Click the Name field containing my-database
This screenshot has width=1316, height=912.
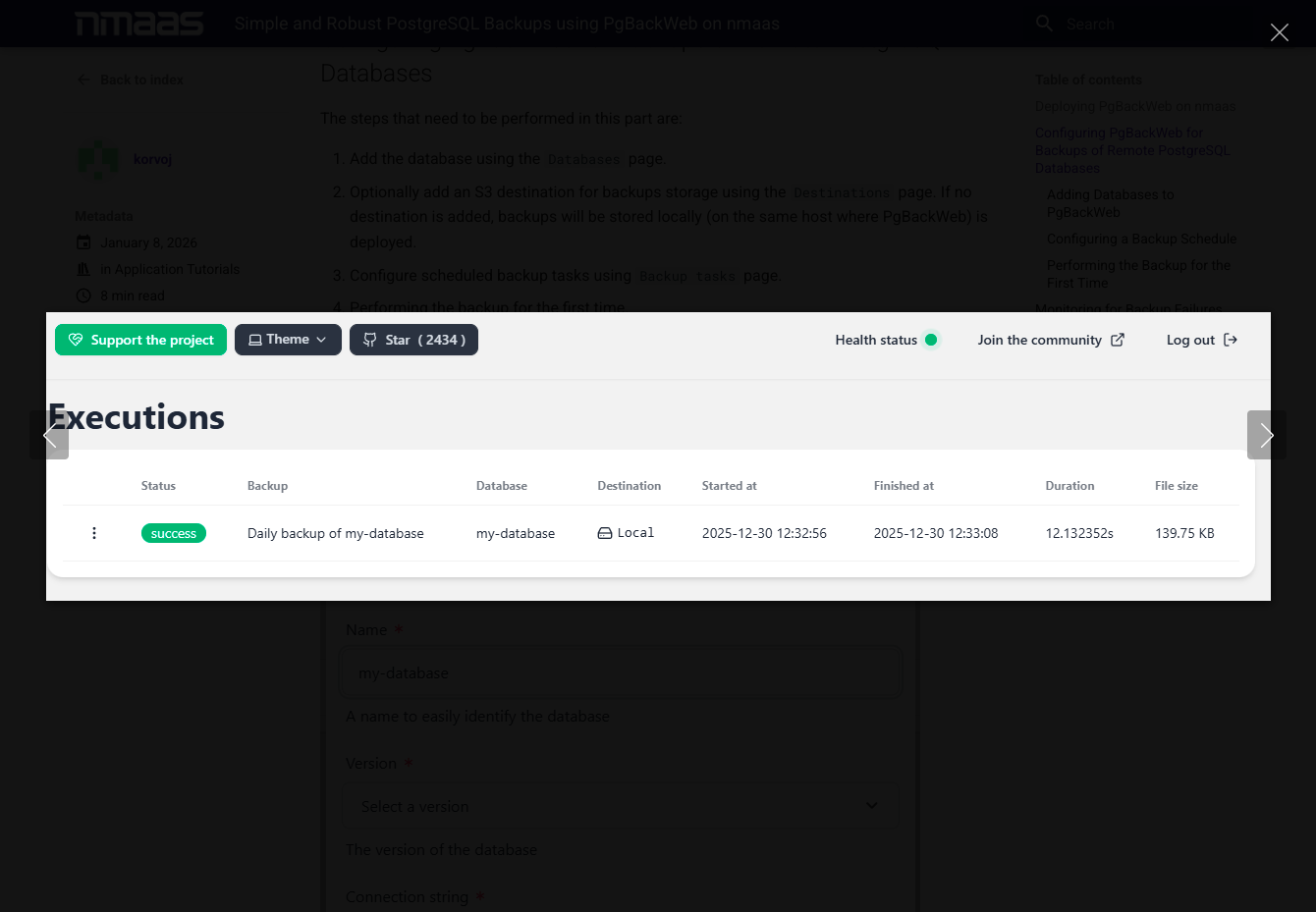[x=621, y=672]
